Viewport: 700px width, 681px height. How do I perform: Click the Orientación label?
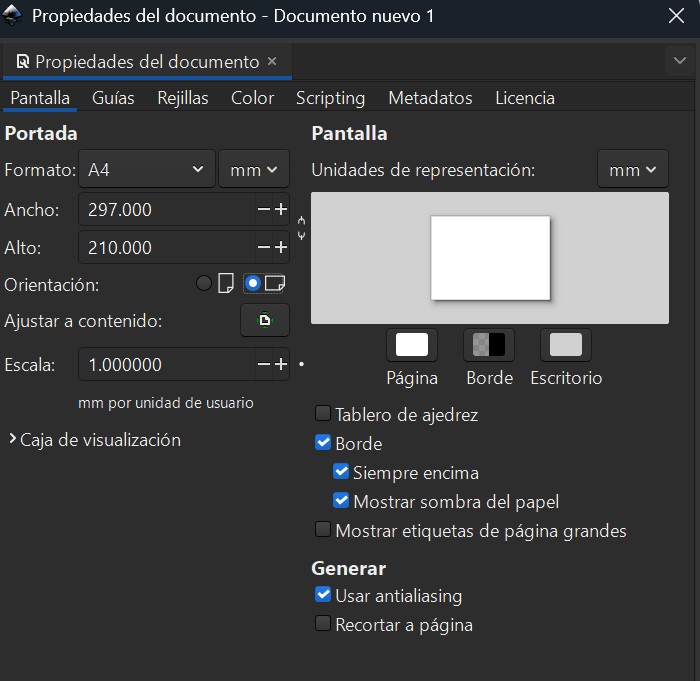click(52, 284)
